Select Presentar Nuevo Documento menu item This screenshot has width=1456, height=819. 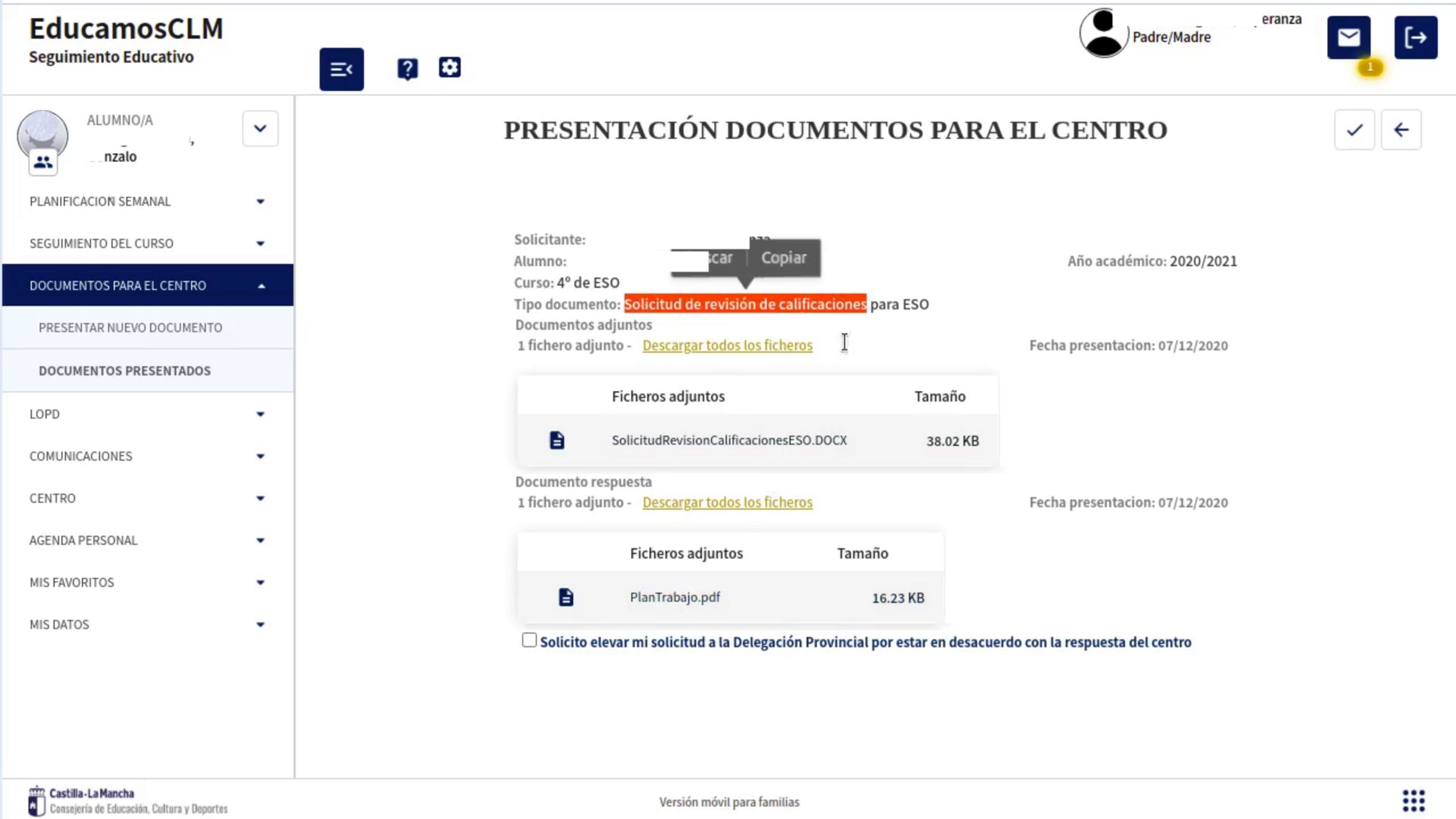[130, 328]
